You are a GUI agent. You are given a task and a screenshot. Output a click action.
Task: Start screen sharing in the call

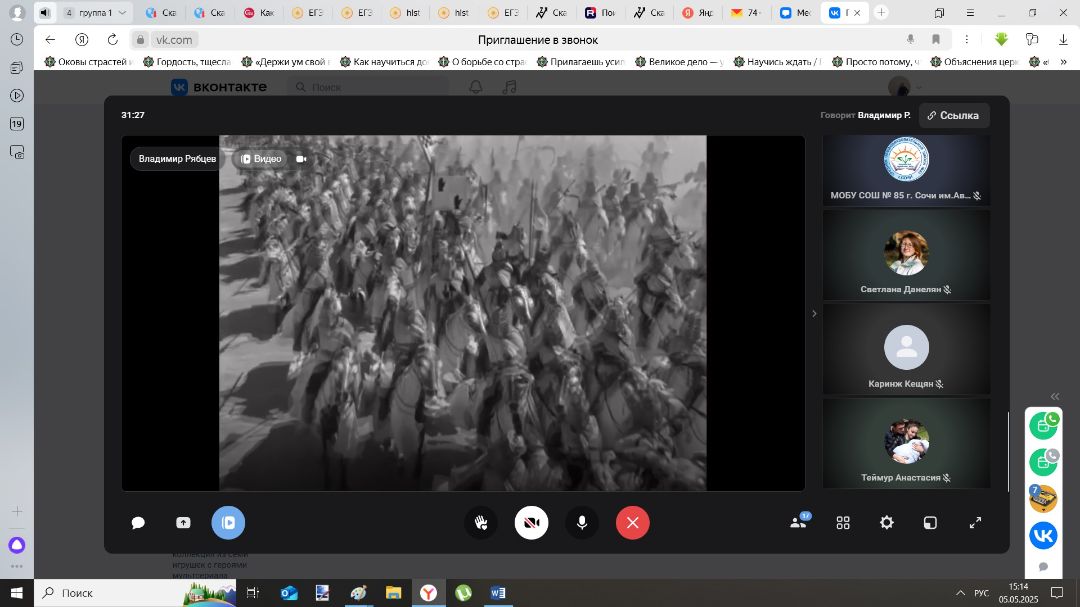point(183,523)
